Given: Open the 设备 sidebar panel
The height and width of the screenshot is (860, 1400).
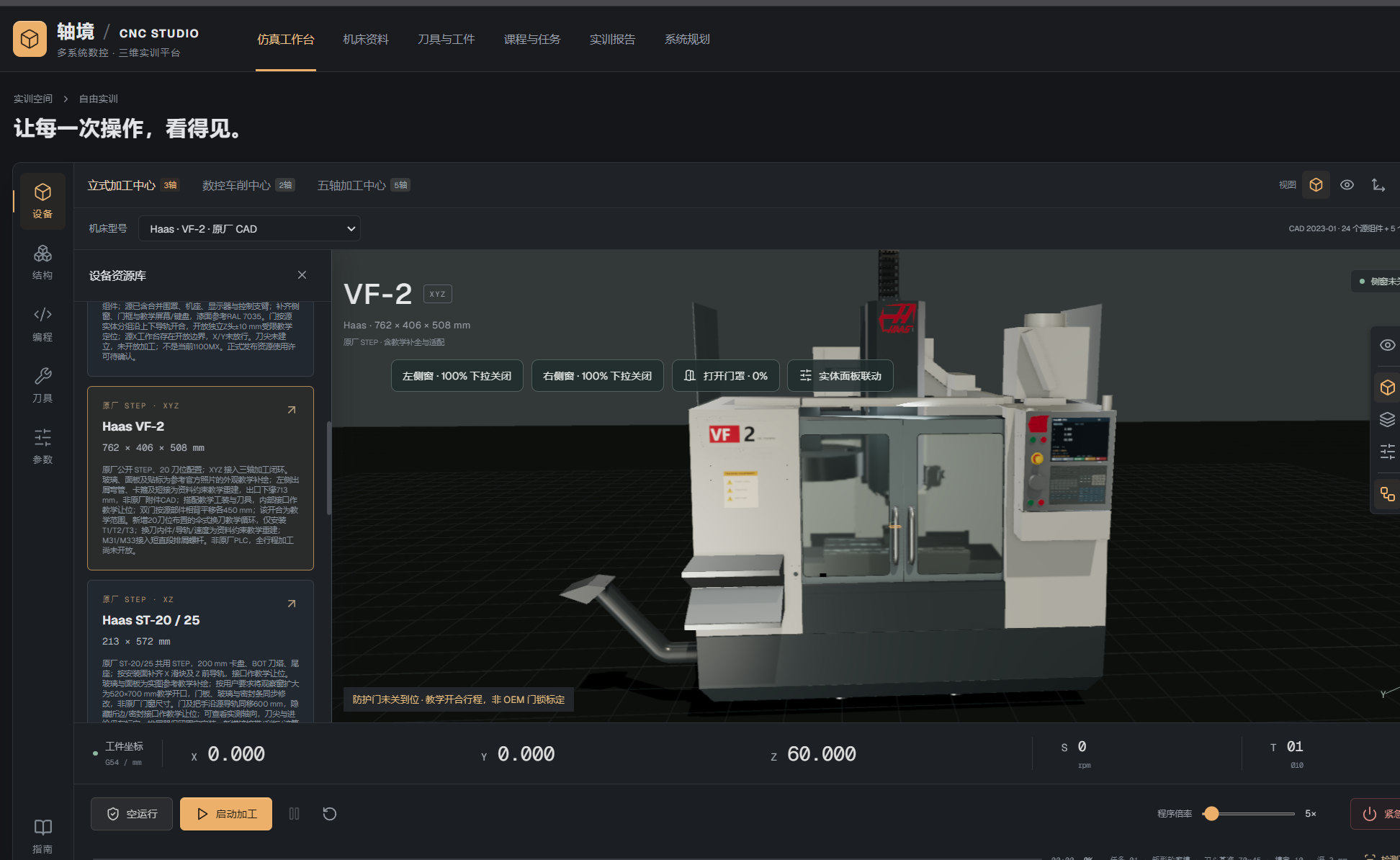Looking at the screenshot, I should (x=42, y=200).
